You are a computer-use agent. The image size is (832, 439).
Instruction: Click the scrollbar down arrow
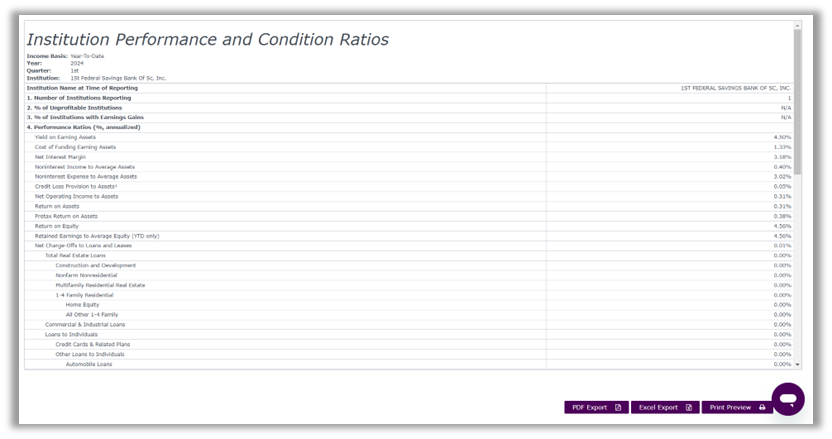point(797,365)
